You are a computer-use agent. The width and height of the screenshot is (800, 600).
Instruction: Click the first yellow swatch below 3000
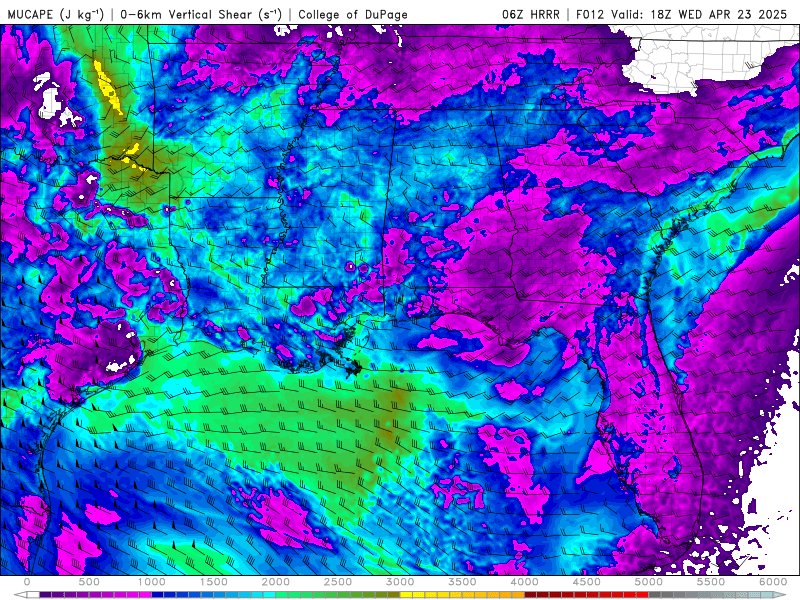coord(406,595)
